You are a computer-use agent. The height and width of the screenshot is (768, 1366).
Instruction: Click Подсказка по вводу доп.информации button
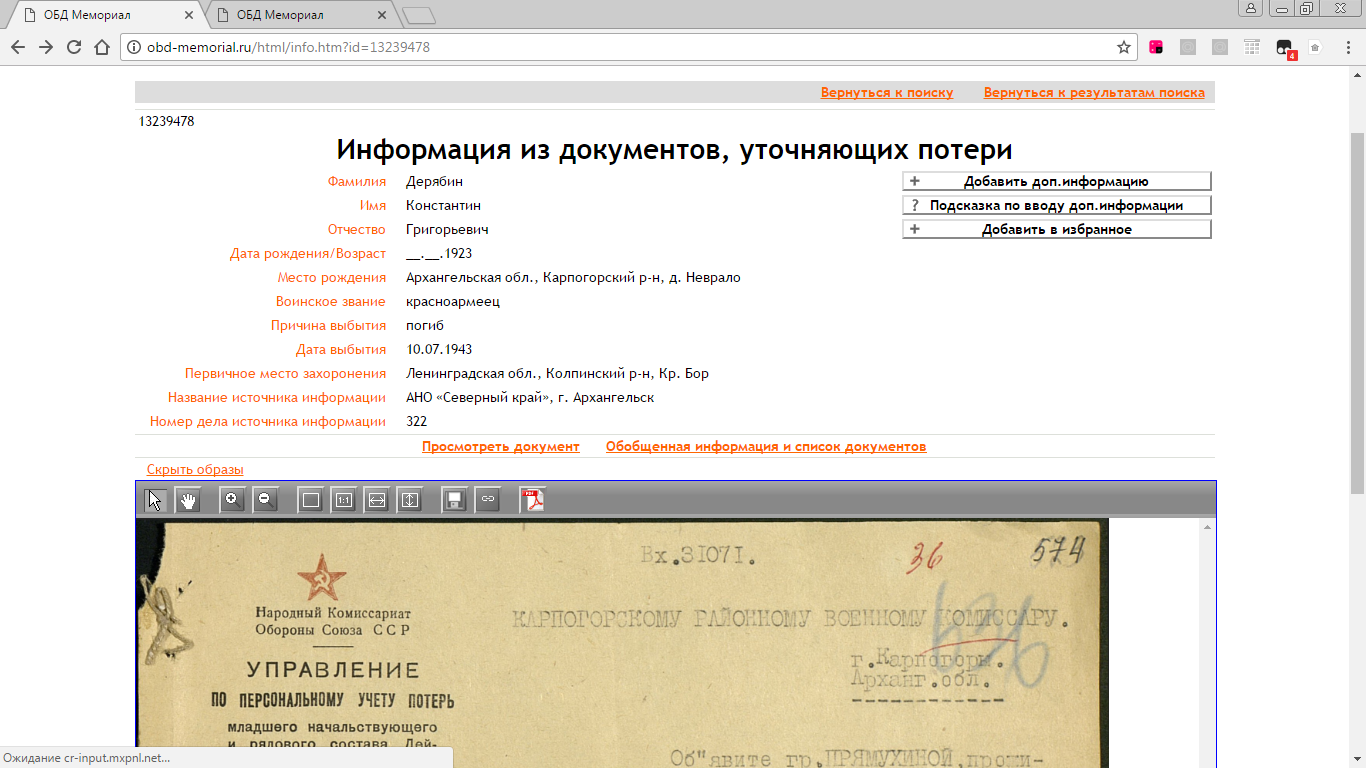click(1057, 205)
